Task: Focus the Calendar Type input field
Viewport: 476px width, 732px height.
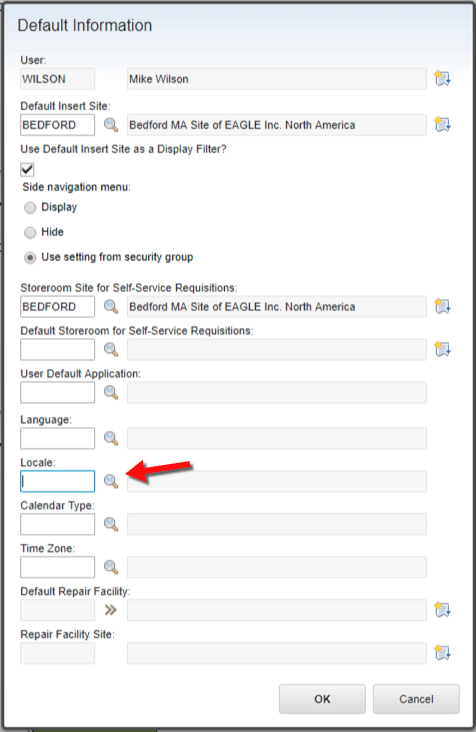Action: 57,524
